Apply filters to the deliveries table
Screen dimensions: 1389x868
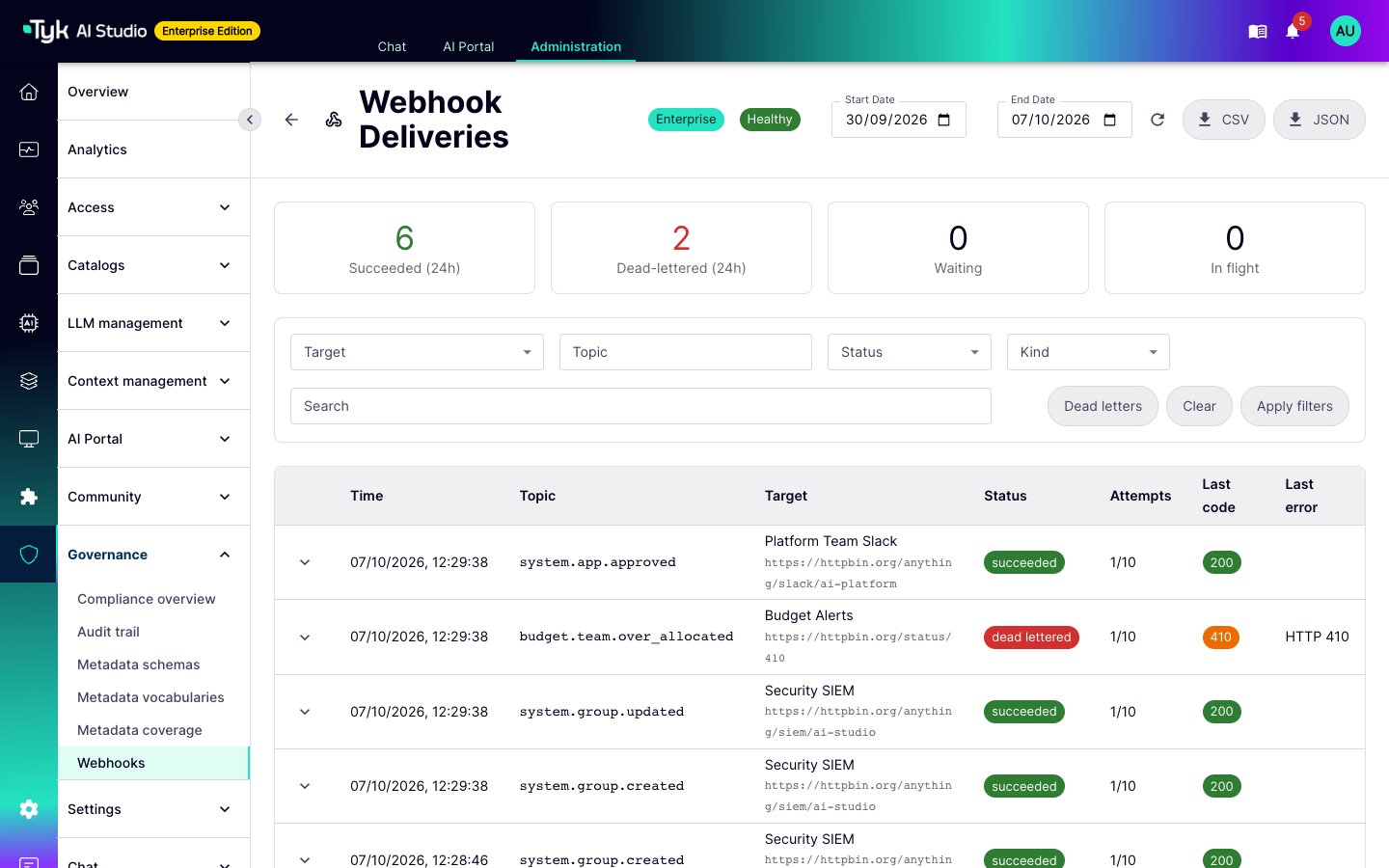click(1294, 406)
